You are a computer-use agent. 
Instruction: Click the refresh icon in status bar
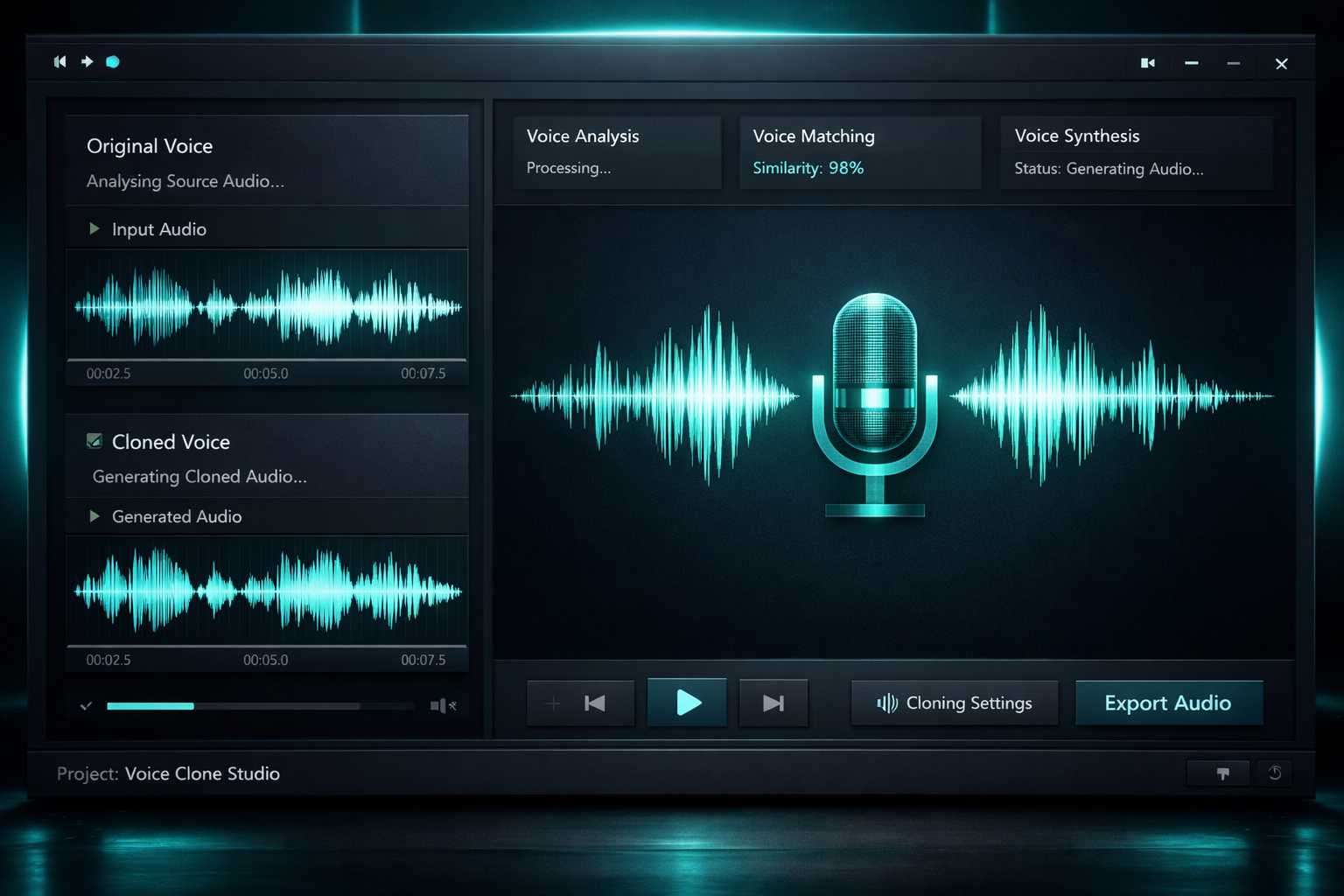coord(1275,773)
